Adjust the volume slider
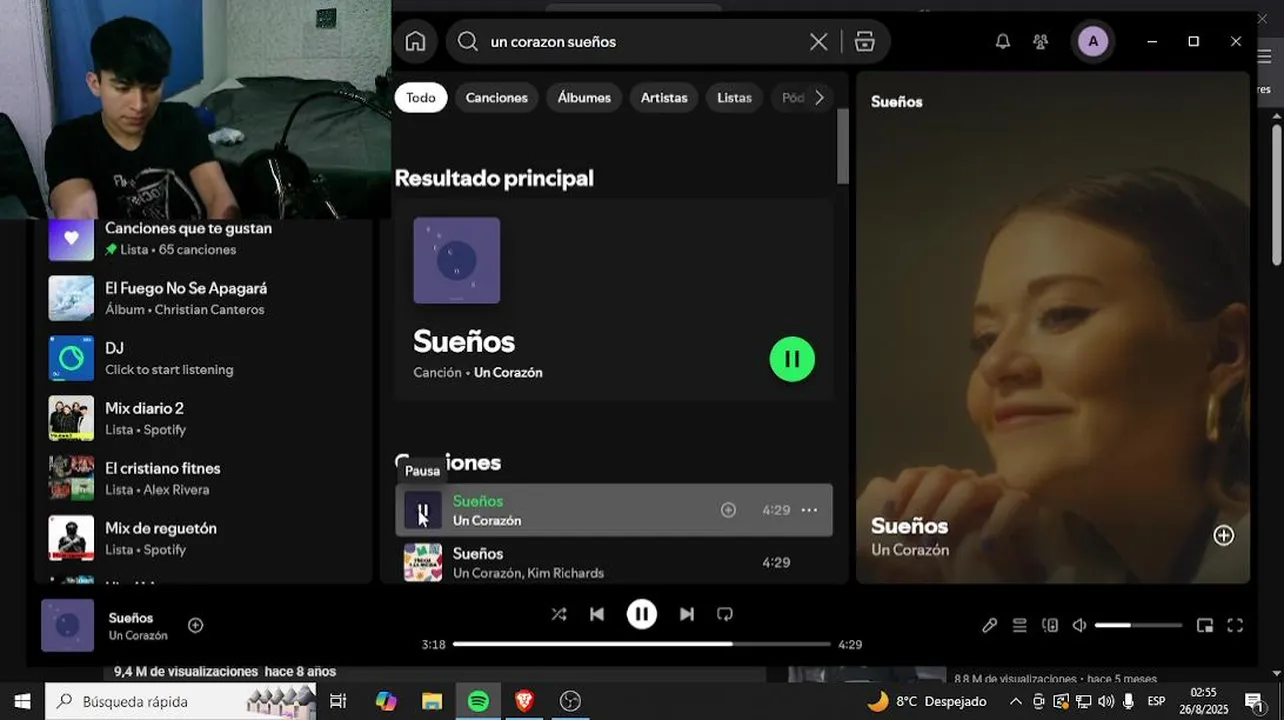This screenshot has height=720, width=1284. (x=1138, y=625)
